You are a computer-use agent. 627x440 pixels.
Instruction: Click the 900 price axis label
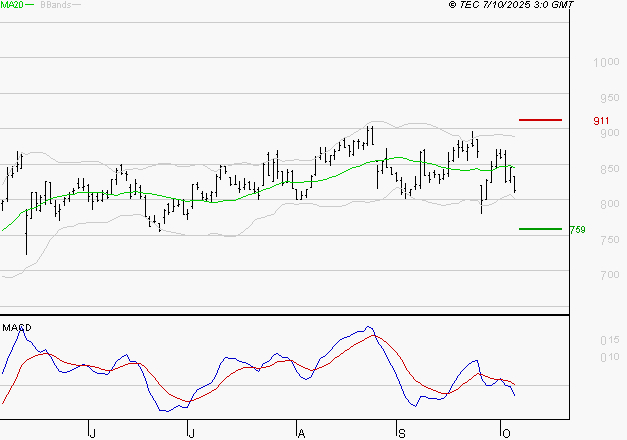pyautogui.click(x=609, y=133)
